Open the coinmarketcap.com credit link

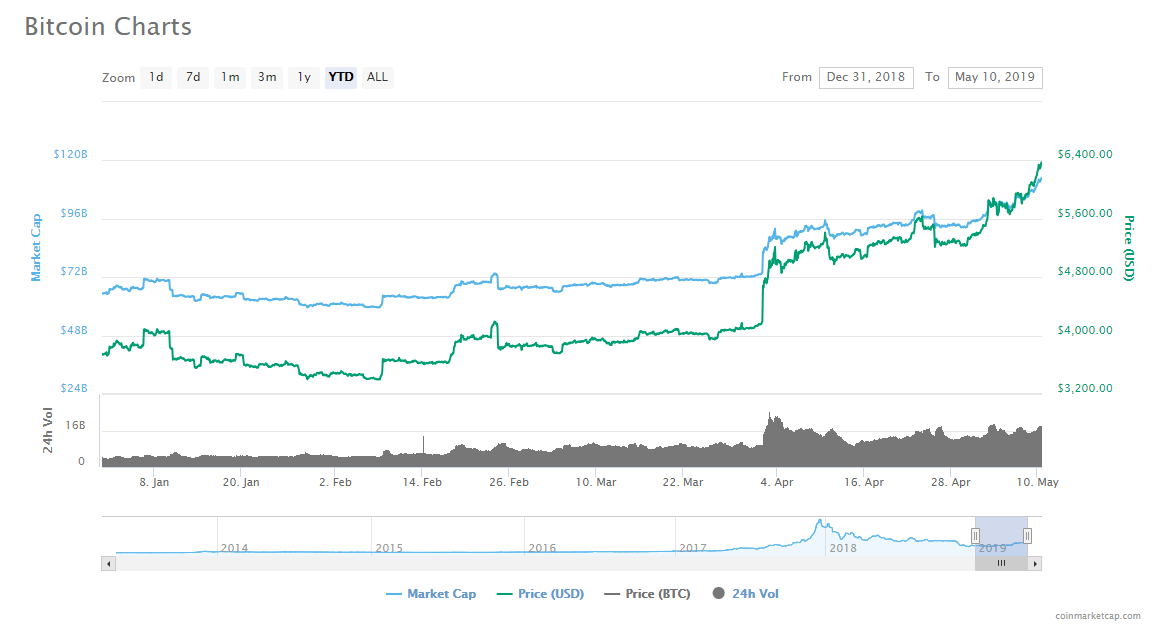click(x=1097, y=616)
